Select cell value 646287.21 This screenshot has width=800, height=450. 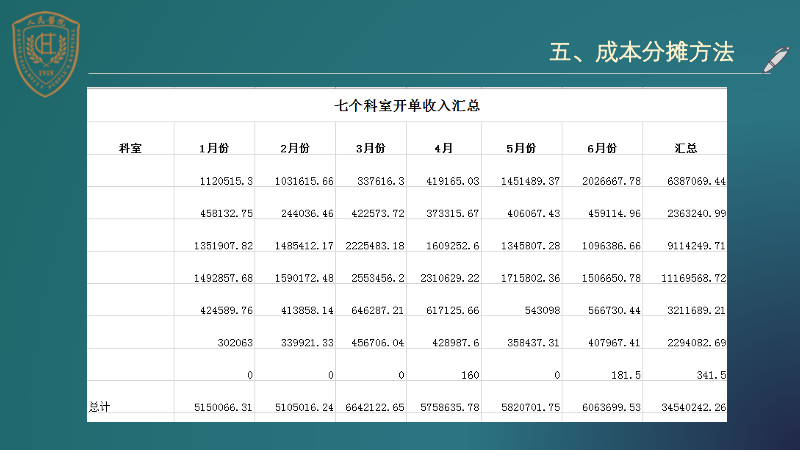coord(378,310)
